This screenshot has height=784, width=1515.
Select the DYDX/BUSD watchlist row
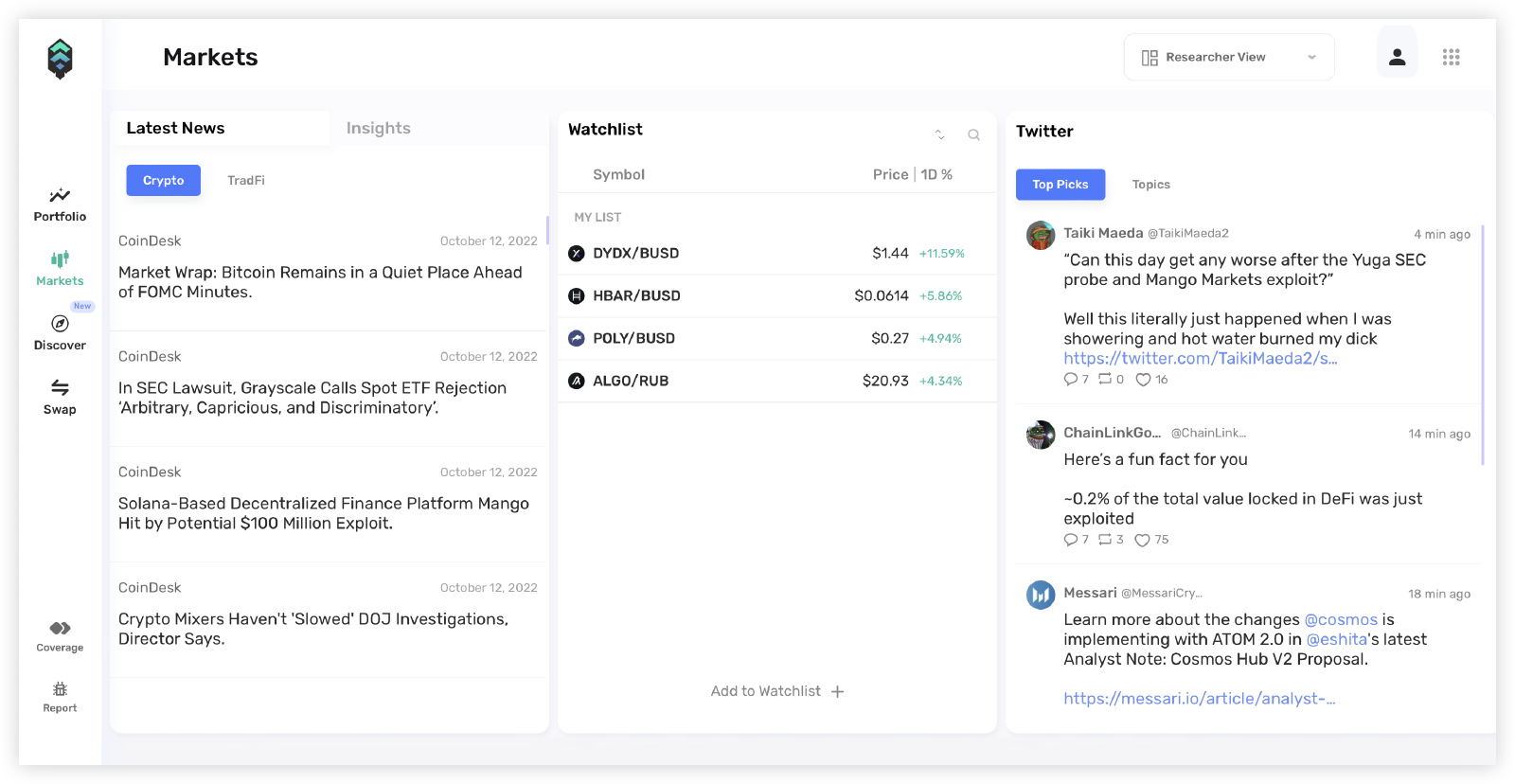777,253
